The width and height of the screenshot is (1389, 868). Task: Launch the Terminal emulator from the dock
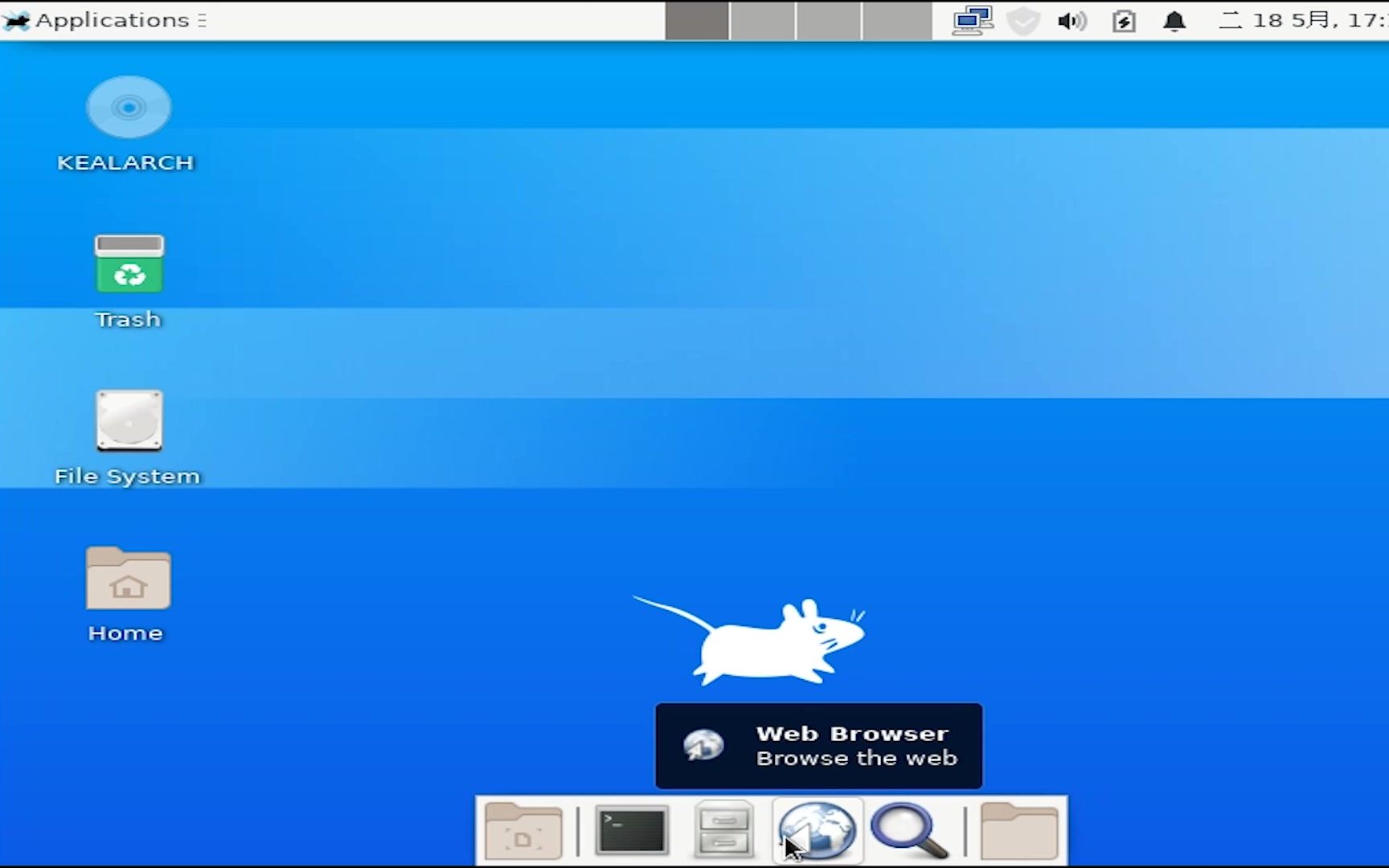pyautogui.click(x=631, y=830)
